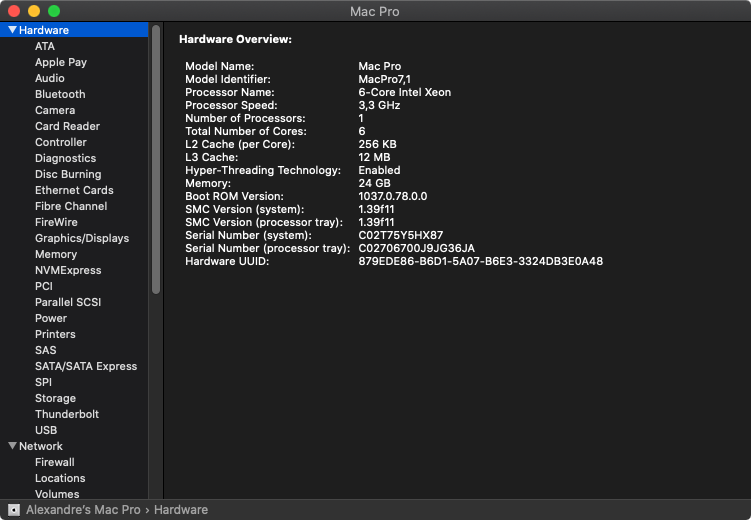Open NVMExpress section

click(x=68, y=270)
